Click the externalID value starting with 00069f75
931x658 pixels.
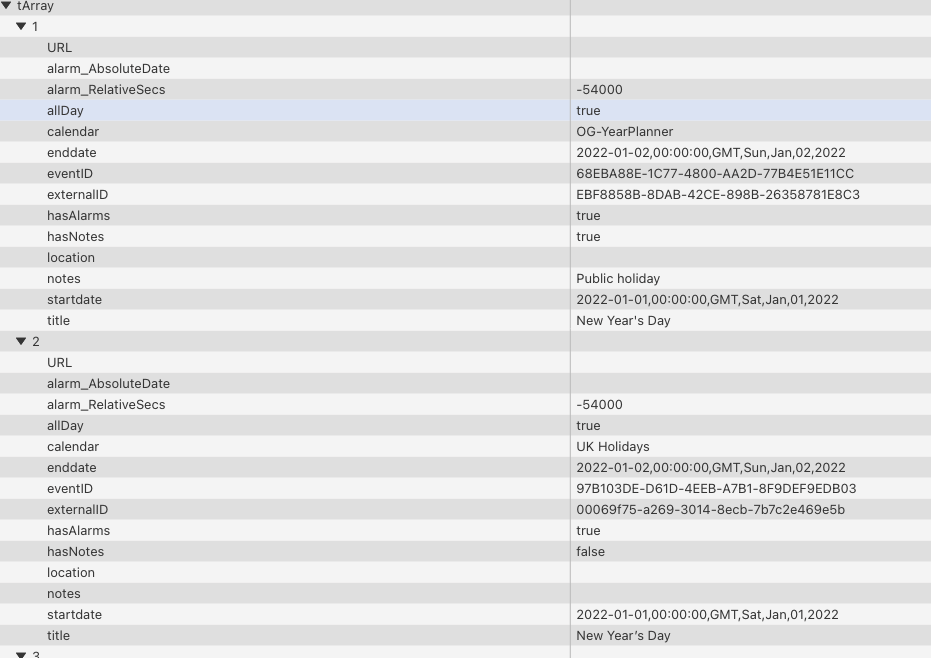pos(710,510)
